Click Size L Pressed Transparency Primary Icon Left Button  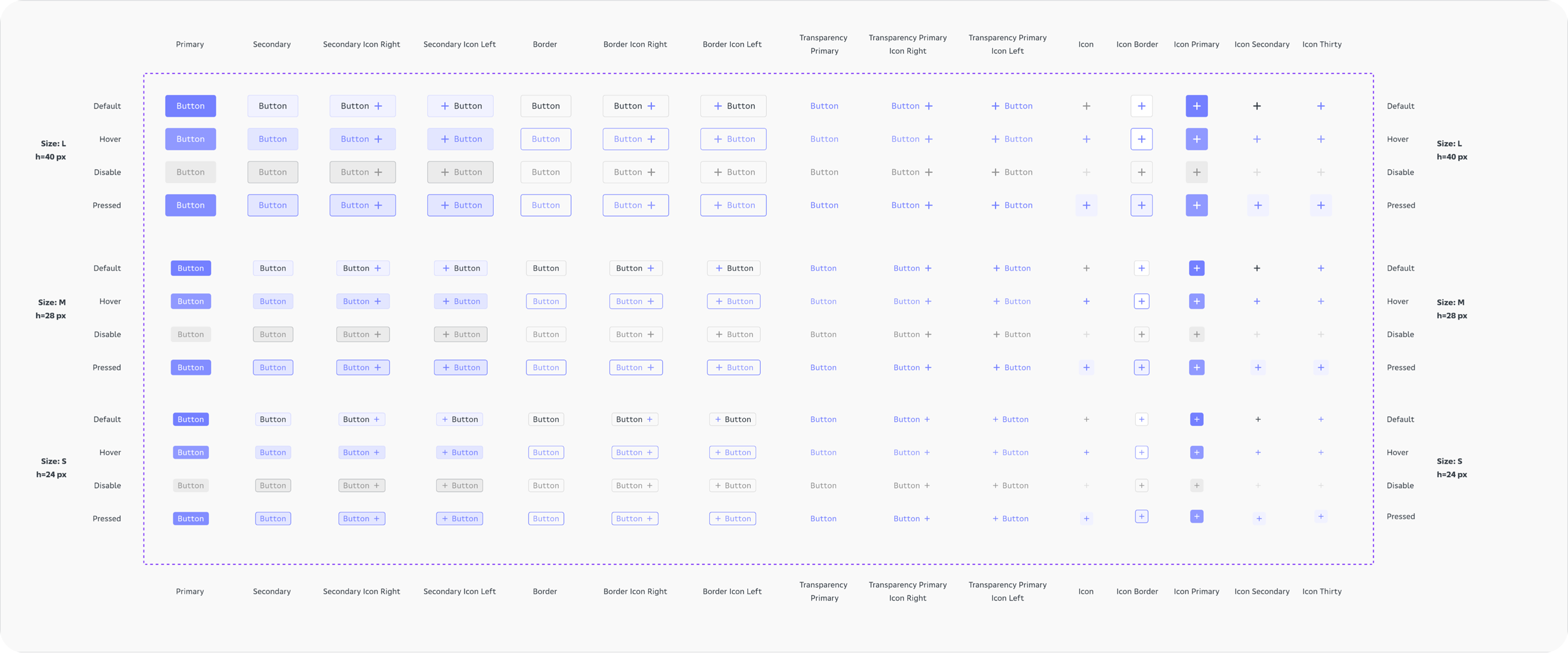[x=1012, y=205]
